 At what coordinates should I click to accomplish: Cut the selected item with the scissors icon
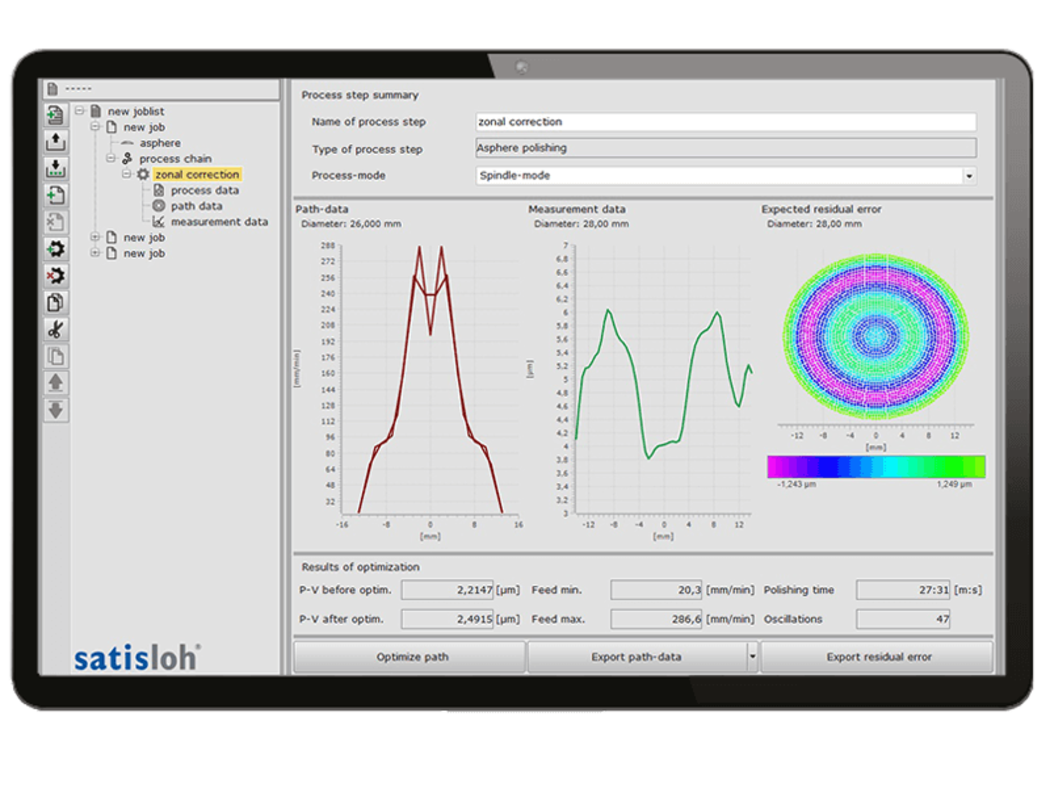[x=55, y=328]
